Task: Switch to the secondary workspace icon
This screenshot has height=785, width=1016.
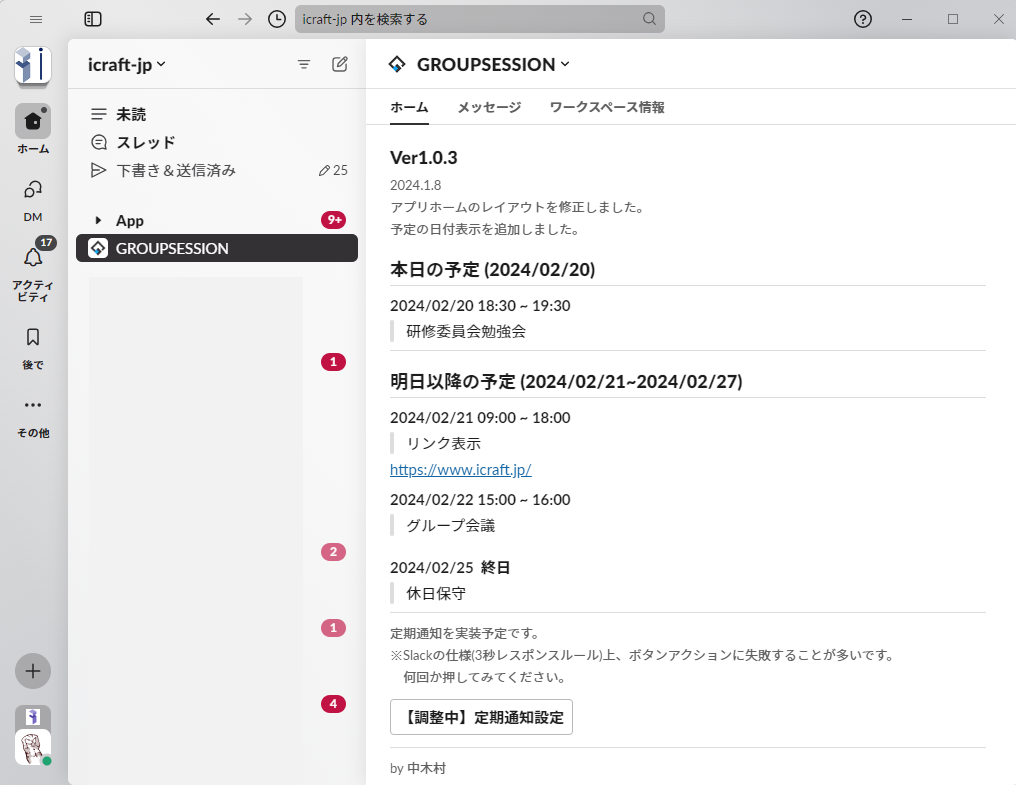Action: tap(33, 716)
